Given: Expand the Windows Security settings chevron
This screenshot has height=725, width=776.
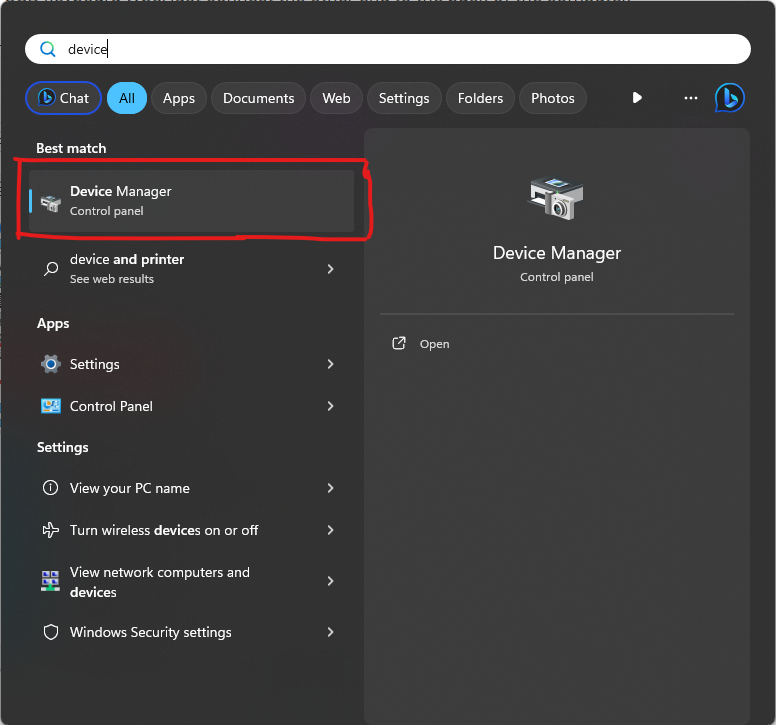Looking at the screenshot, I should pyautogui.click(x=330, y=632).
